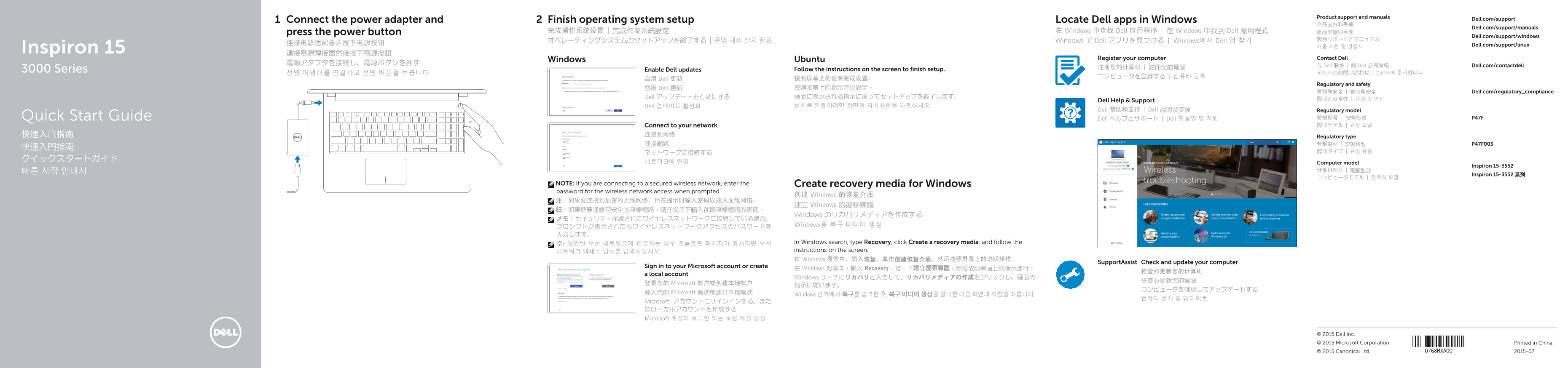Click Getting around Windows 10 circle
1568x368 pixels.
click(1201, 235)
